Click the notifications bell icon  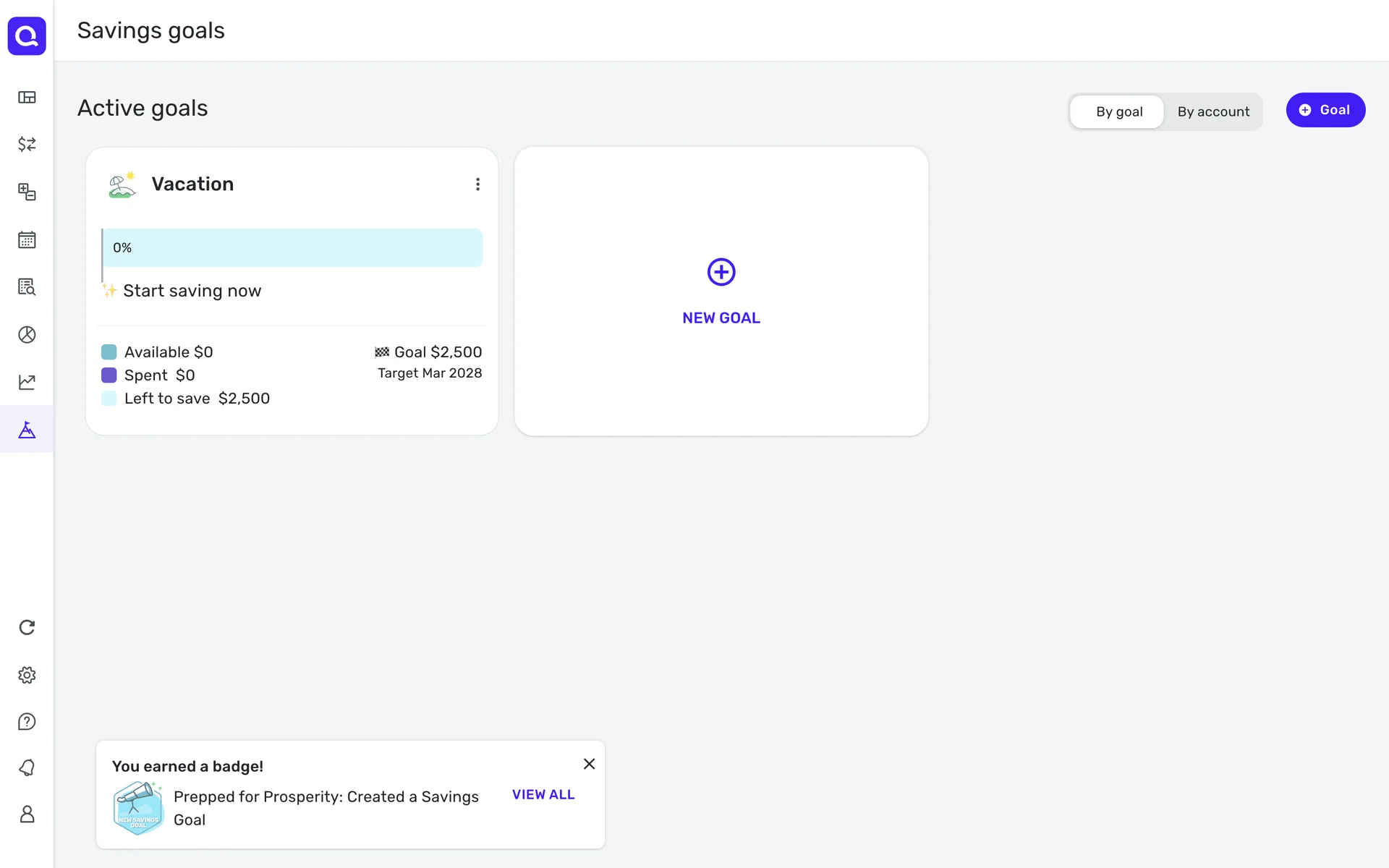27,767
